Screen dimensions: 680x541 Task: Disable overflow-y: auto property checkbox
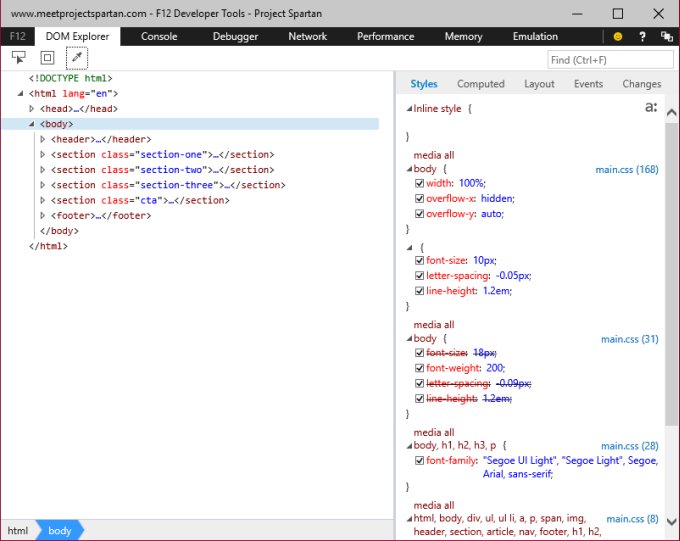[419, 213]
